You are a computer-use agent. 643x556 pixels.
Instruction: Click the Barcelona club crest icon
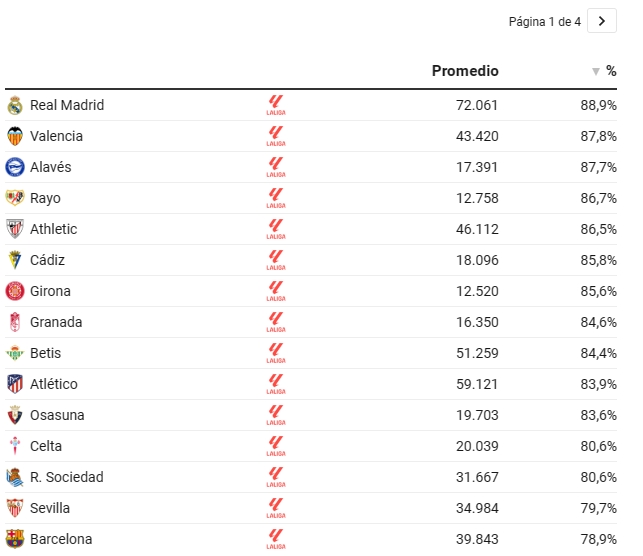(15, 539)
